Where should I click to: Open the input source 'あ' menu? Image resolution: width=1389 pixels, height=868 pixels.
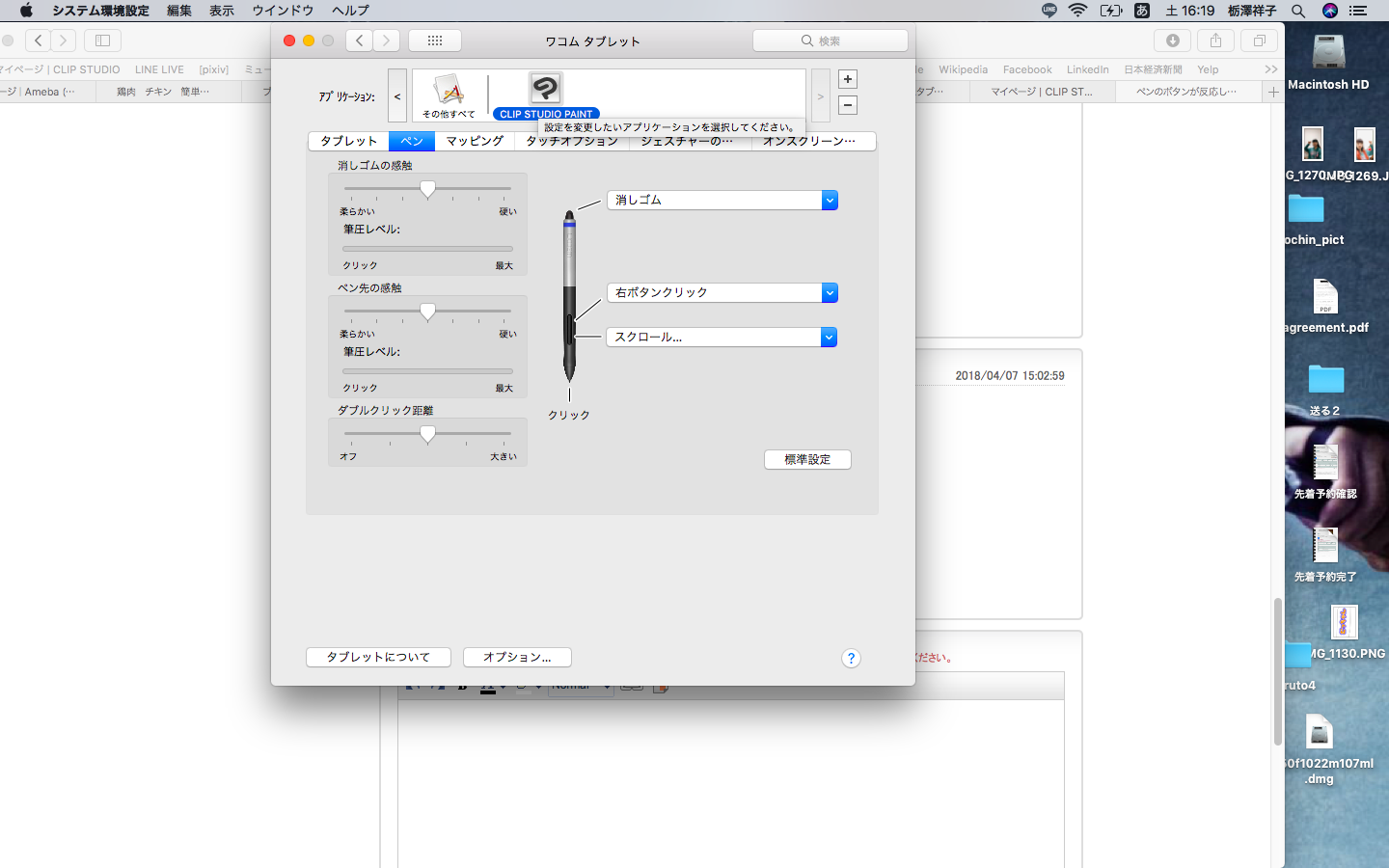(x=1142, y=11)
